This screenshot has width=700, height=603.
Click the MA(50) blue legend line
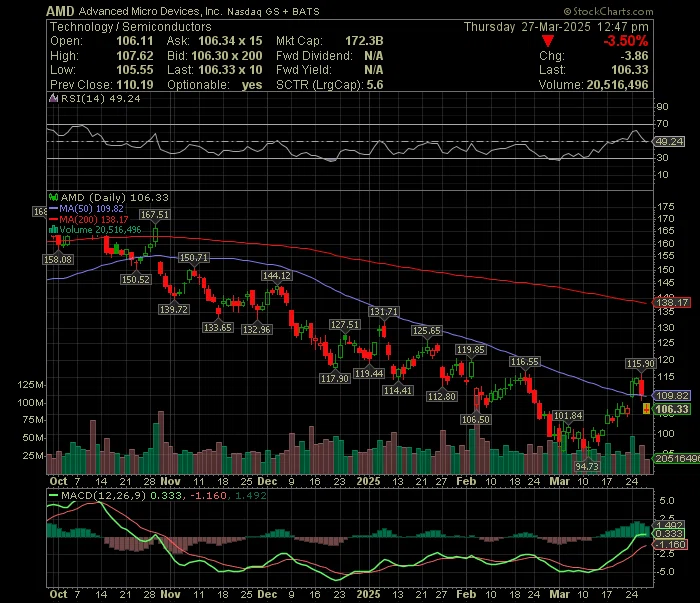click(54, 208)
